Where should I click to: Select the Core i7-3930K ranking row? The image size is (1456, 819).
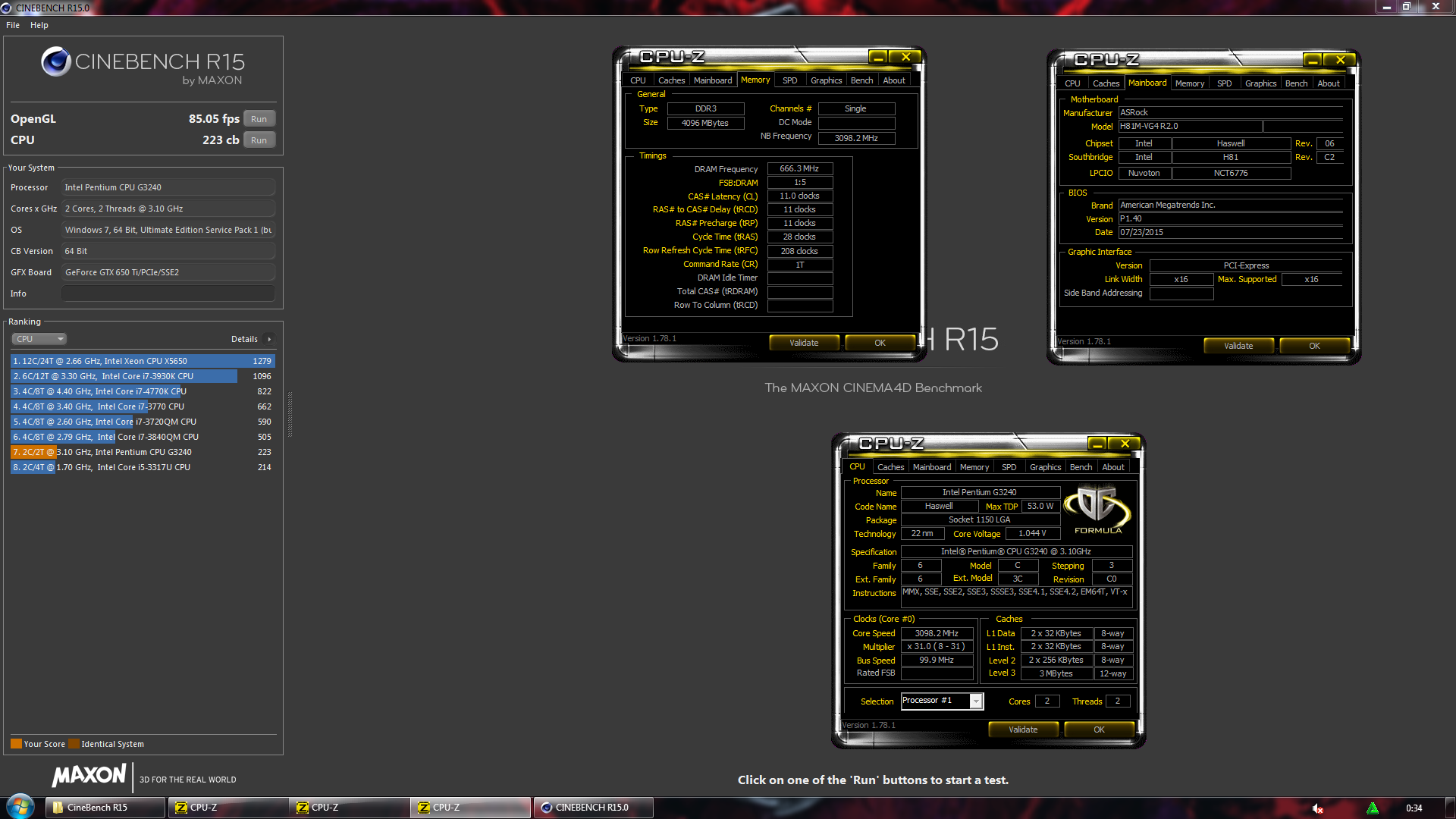tap(143, 376)
